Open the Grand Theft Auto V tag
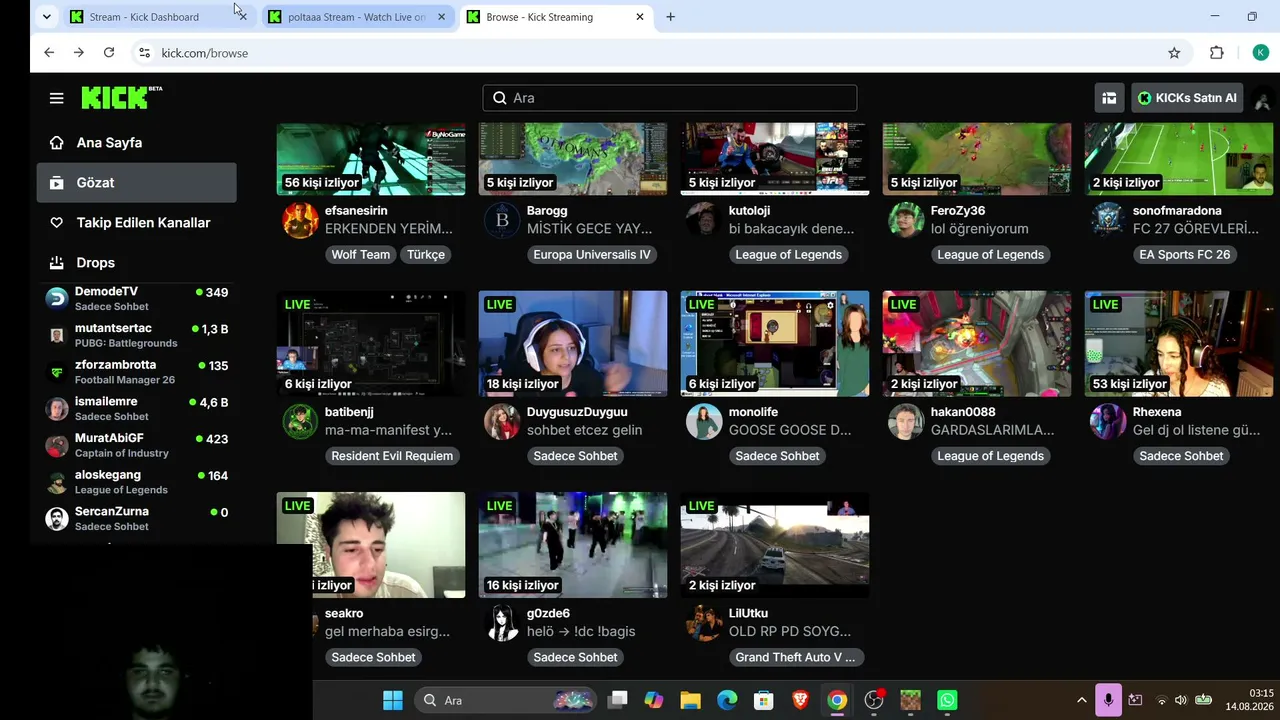The image size is (1280, 720). tap(795, 657)
